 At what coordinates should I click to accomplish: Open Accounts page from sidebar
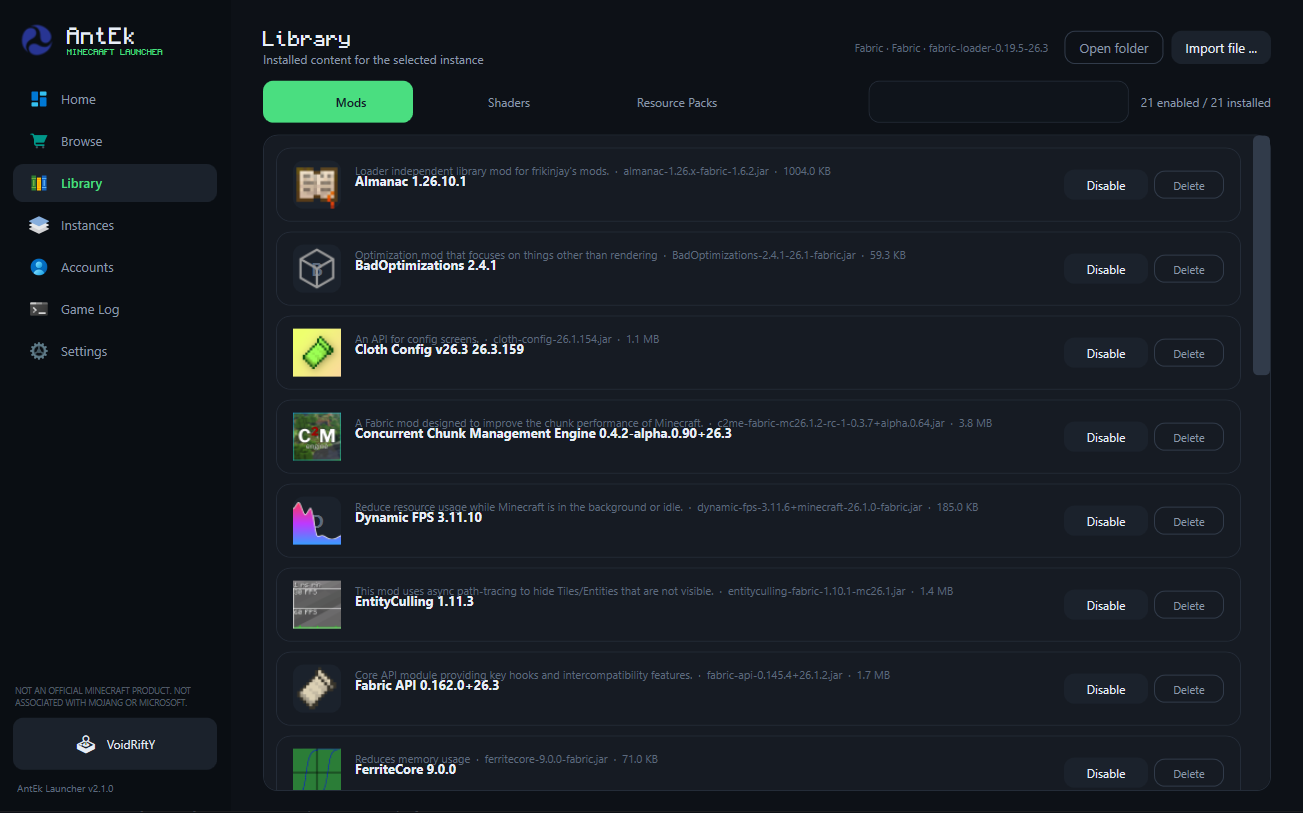(115, 267)
